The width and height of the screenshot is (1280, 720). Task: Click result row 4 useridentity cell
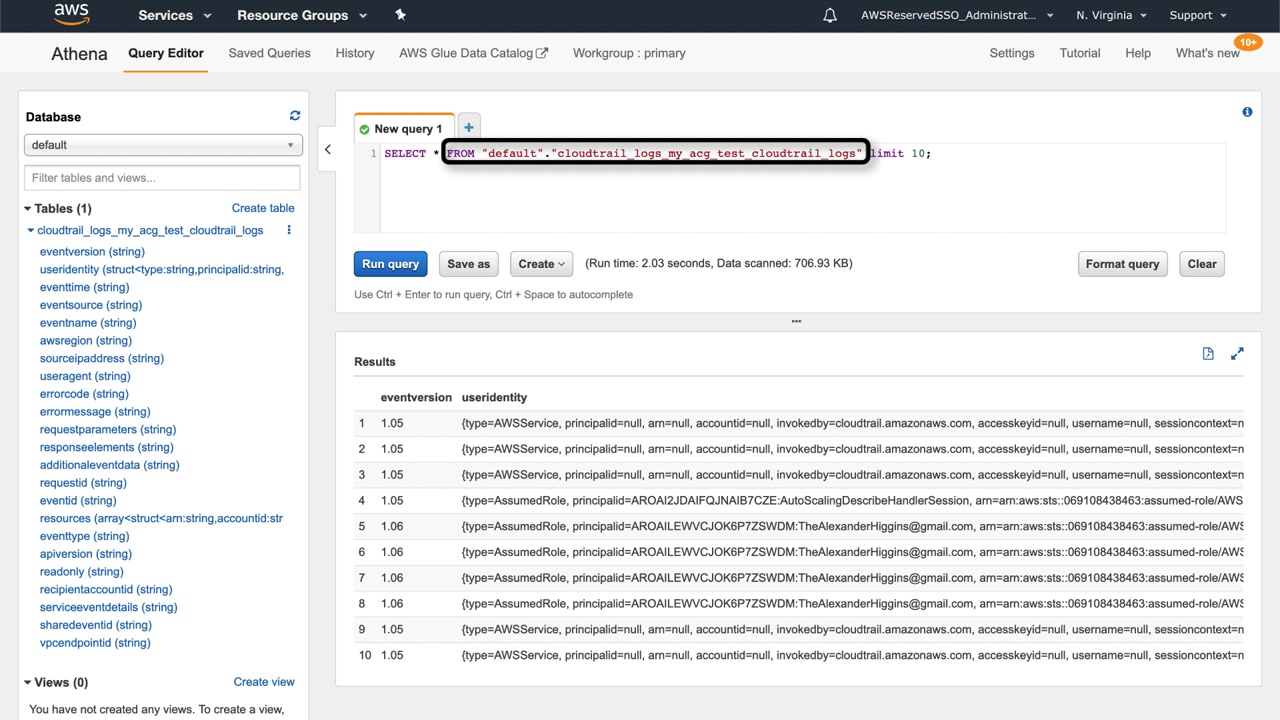(852, 501)
